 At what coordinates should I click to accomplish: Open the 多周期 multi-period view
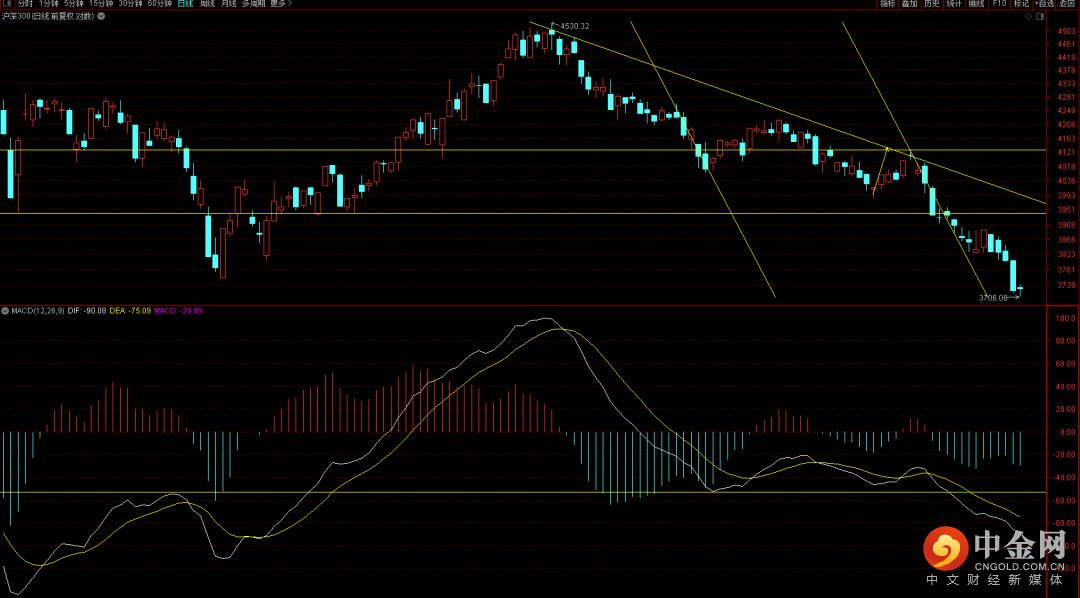[253, 3]
